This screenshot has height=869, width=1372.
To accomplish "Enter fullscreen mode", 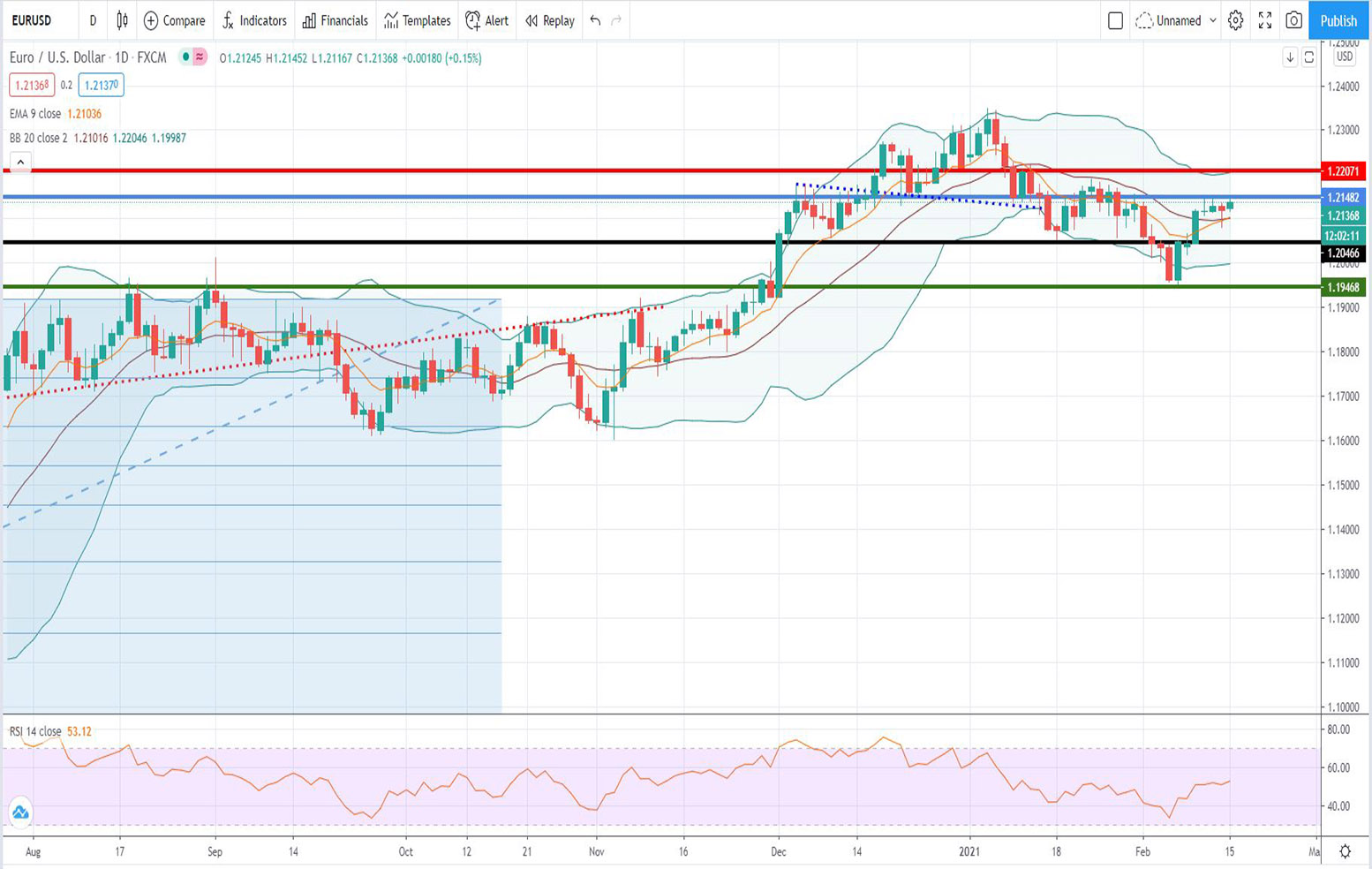I will [1264, 20].
